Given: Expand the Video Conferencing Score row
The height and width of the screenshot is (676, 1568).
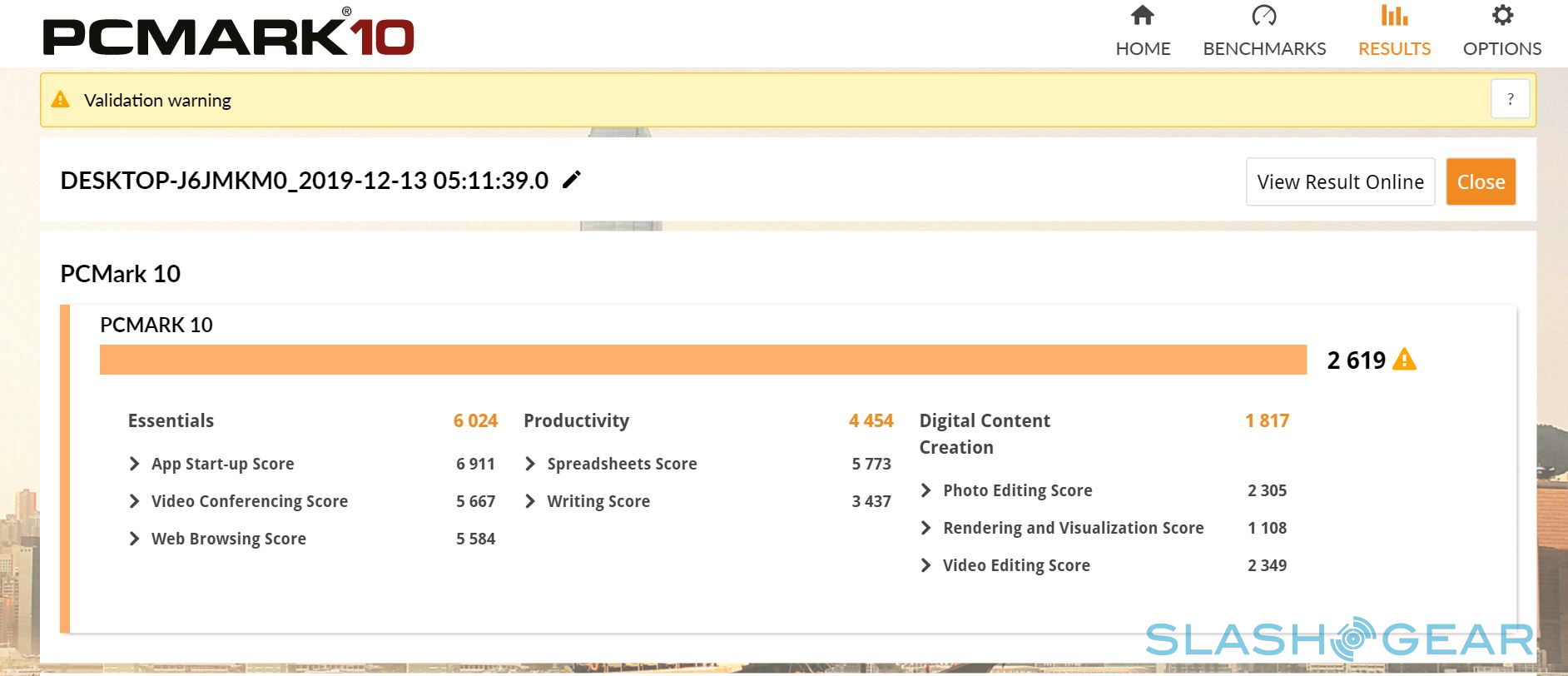Looking at the screenshot, I should pos(135,501).
